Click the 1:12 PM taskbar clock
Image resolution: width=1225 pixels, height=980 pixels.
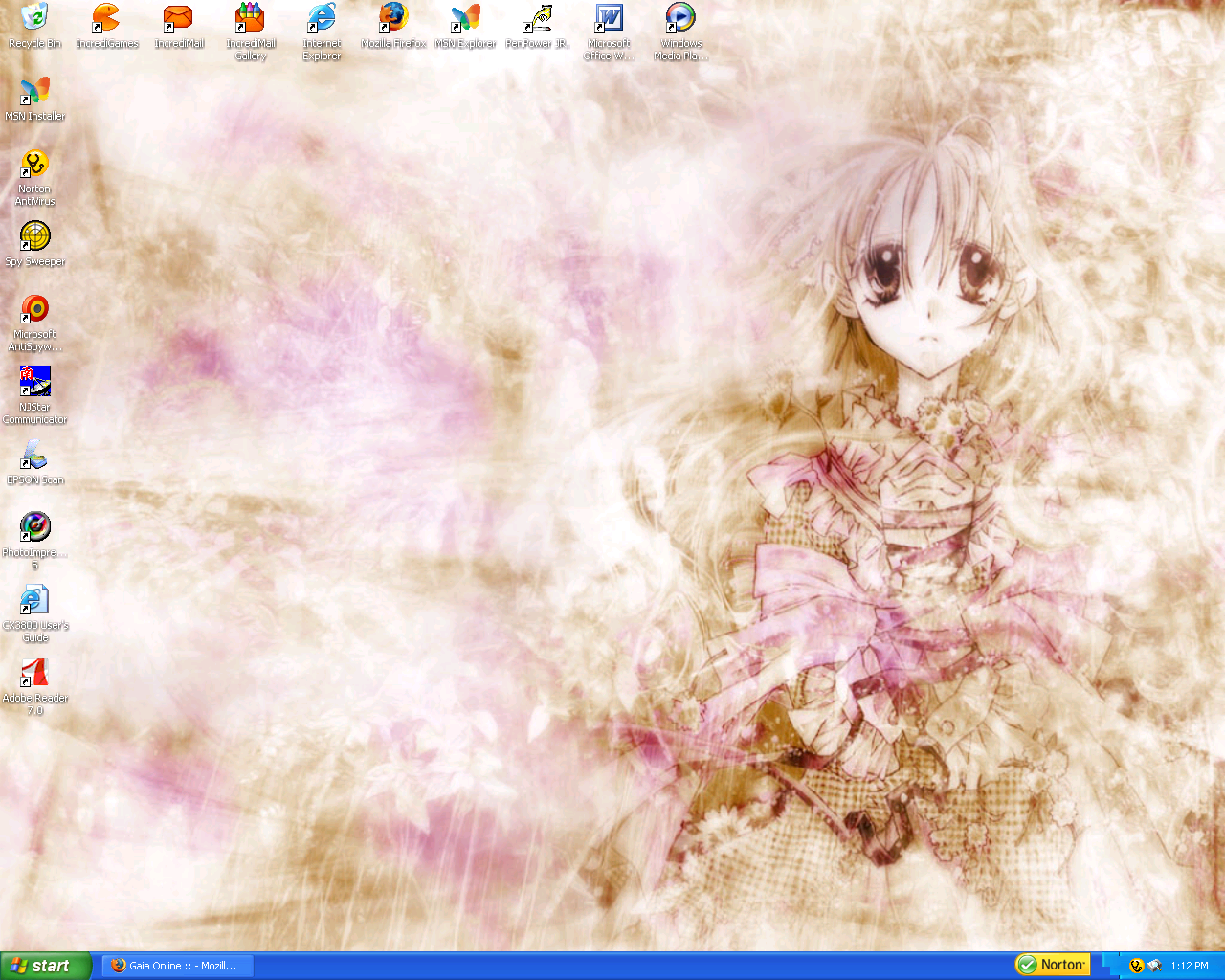pos(1190,966)
